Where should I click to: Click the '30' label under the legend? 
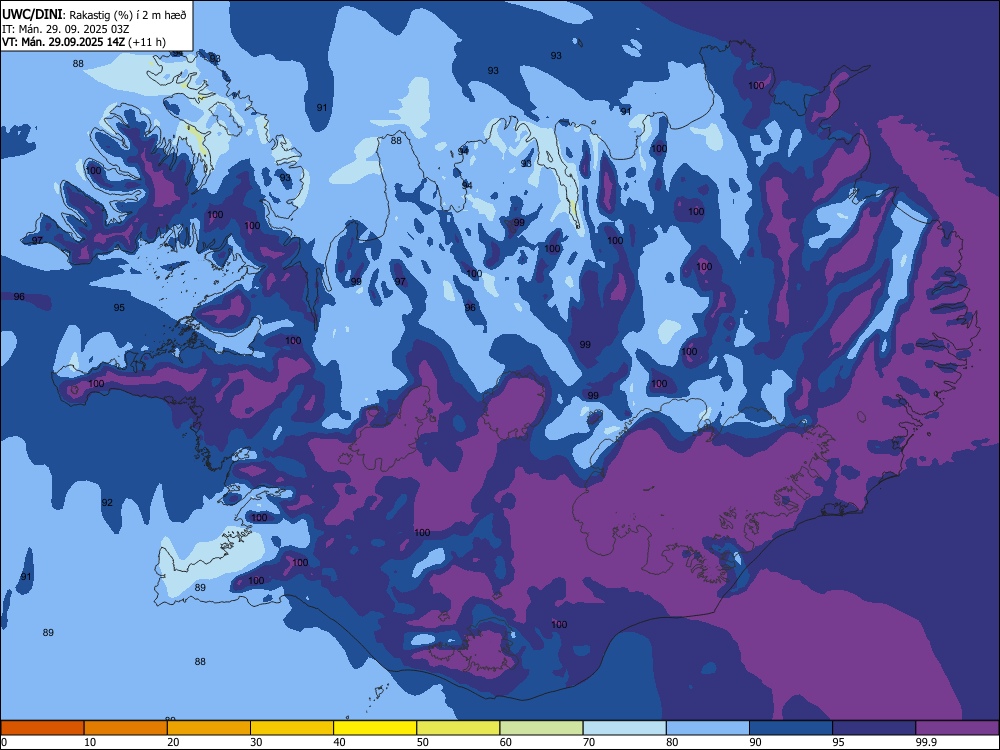point(256,742)
